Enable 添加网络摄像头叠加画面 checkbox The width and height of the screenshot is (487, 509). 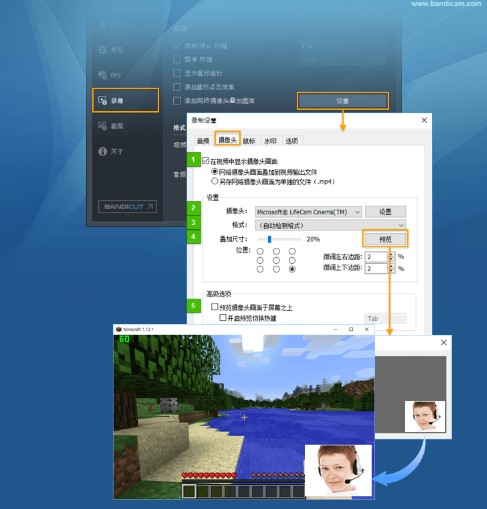click(x=177, y=101)
